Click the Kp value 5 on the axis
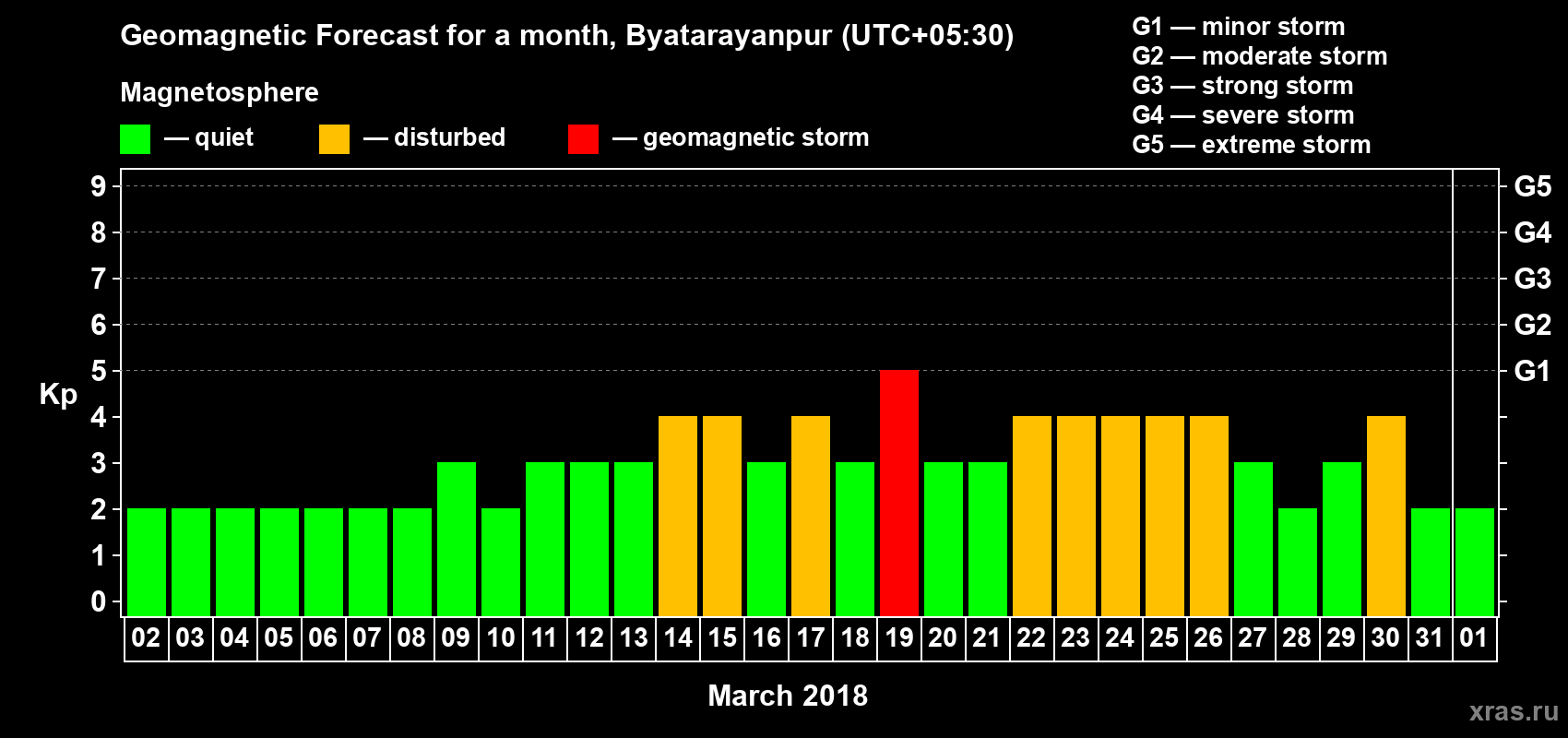Viewport: 1568px width, 738px height. pos(99,371)
